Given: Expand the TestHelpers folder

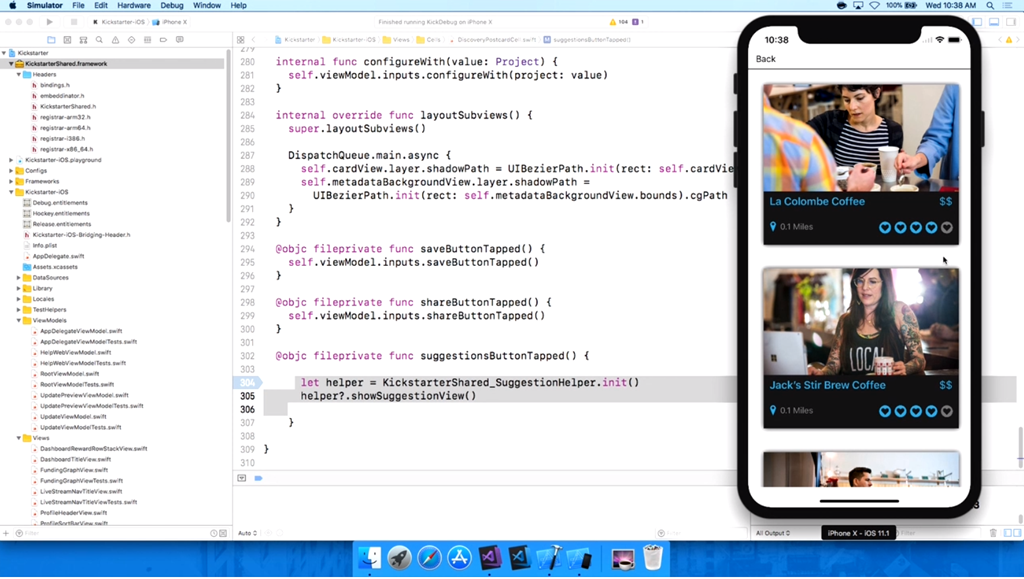Looking at the screenshot, I should point(19,310).
